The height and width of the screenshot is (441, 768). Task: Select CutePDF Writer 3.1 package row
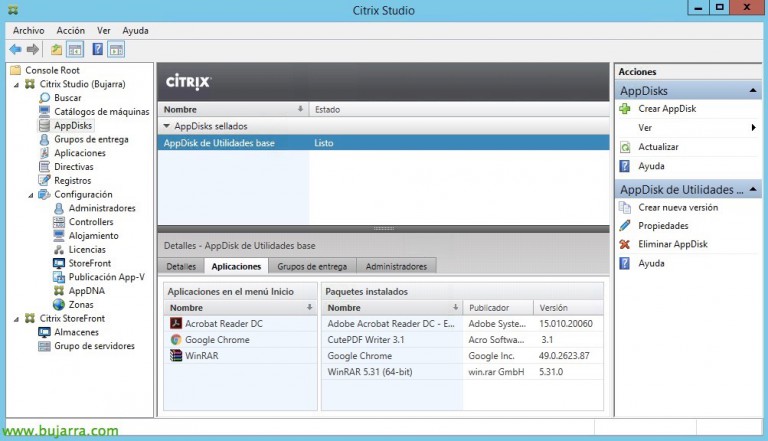point(462,340)
